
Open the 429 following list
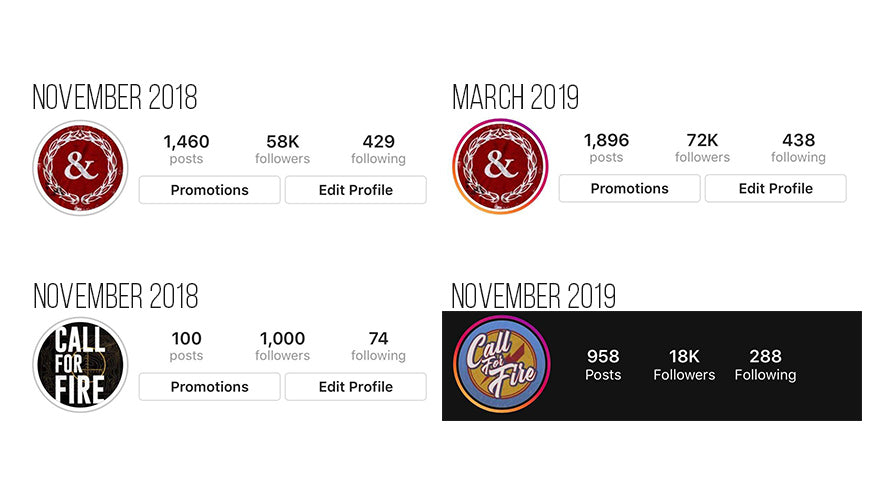click(x=378, y=149)
